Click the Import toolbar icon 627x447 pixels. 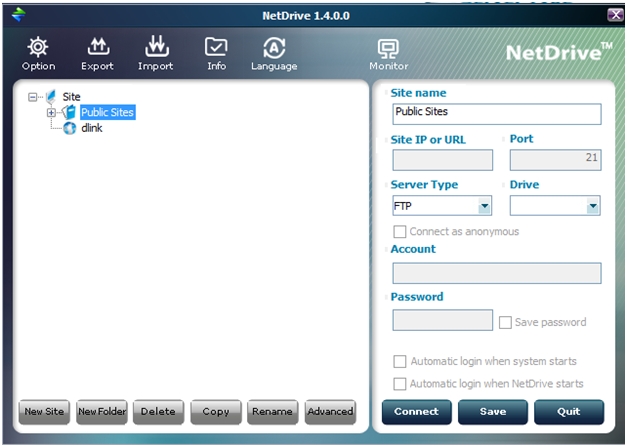click(x=155, y=47)
